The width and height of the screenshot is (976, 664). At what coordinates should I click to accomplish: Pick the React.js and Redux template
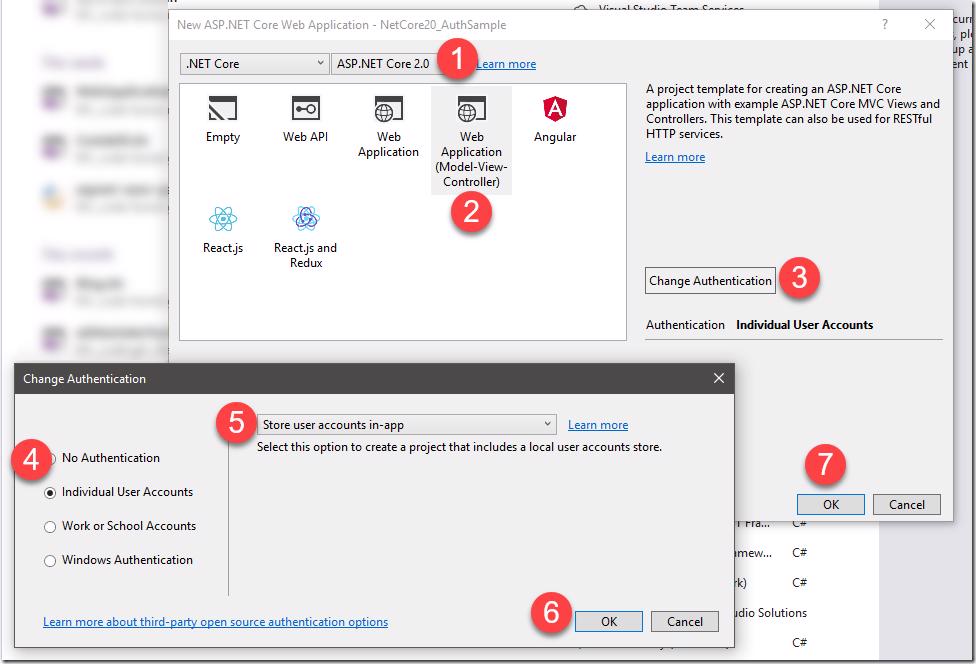(x=305, y=237)
